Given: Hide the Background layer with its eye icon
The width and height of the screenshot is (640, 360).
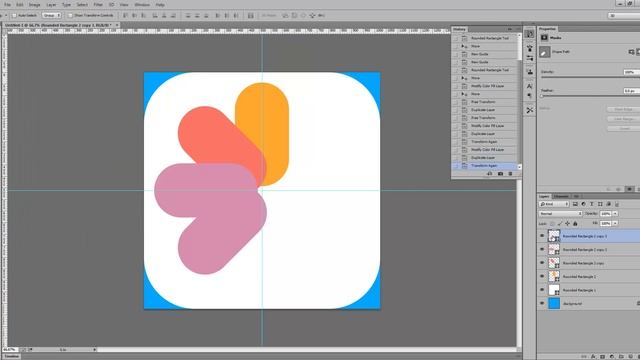Looking at the screenshot, I should [x=542, y=303].
